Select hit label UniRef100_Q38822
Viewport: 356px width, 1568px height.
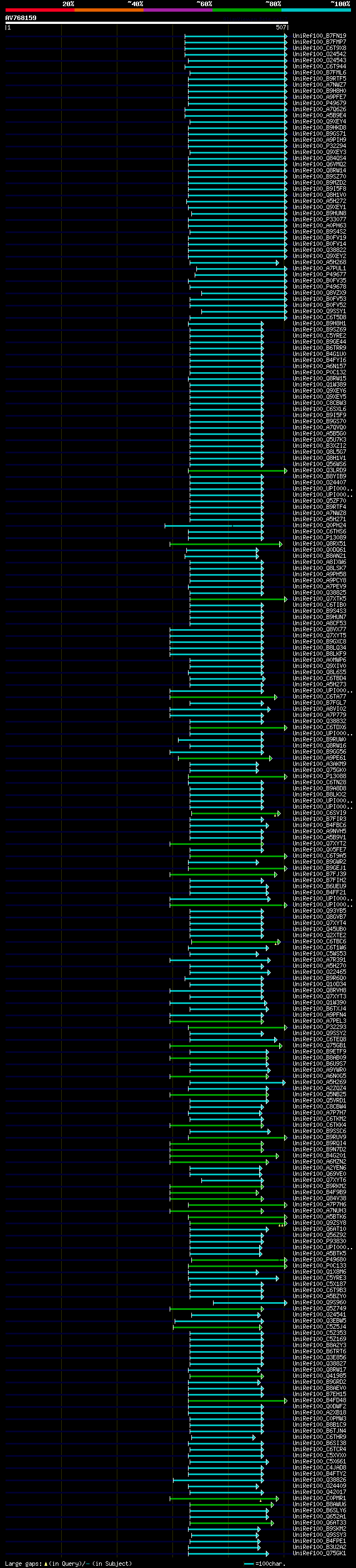[319, 250]
